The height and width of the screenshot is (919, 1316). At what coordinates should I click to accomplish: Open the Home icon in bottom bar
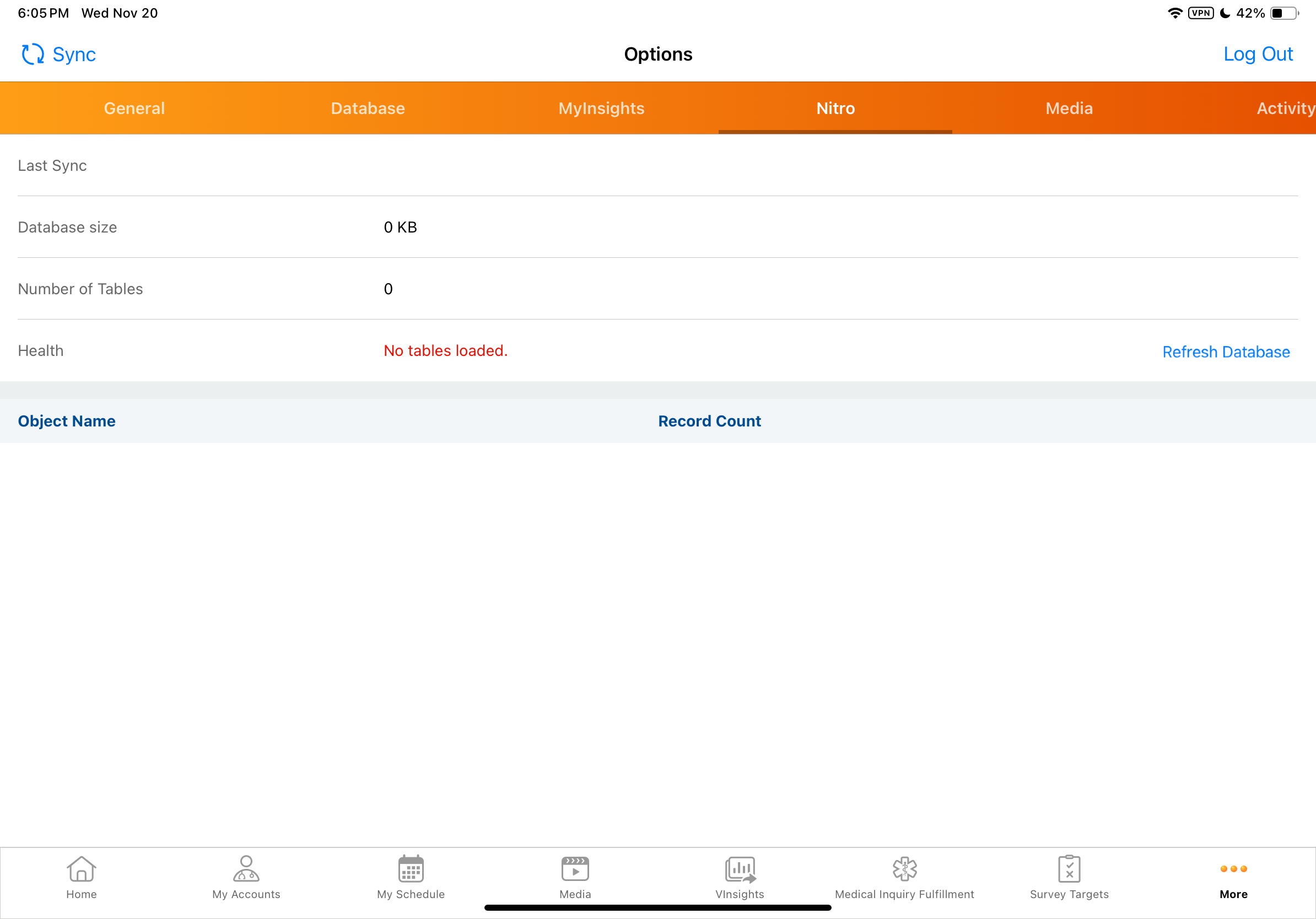pyautogui.click(x=82, y=869)
